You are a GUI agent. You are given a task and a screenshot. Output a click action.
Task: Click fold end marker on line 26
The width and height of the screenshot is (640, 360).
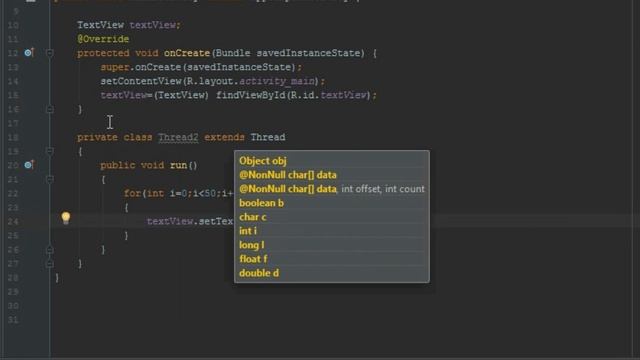point(50,249)
